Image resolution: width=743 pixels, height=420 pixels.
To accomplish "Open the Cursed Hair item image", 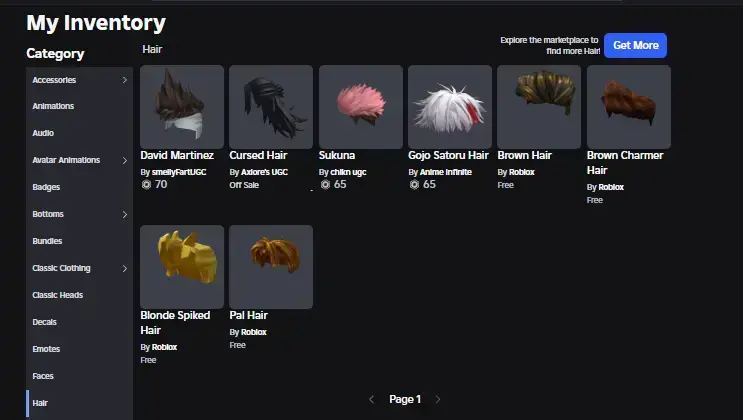I will pyautogui.click(x=271, y=107).
